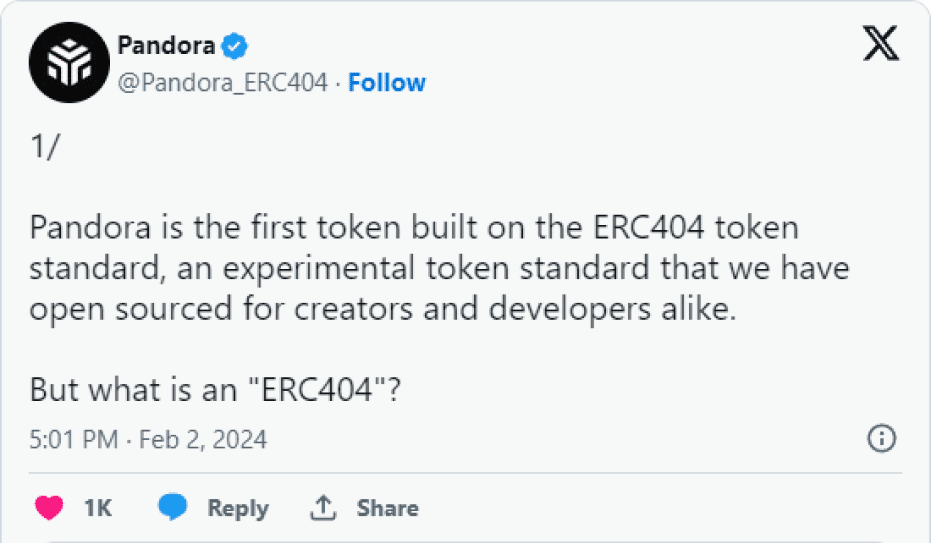Open the Pandora display name link

click(x=165, y=46)
